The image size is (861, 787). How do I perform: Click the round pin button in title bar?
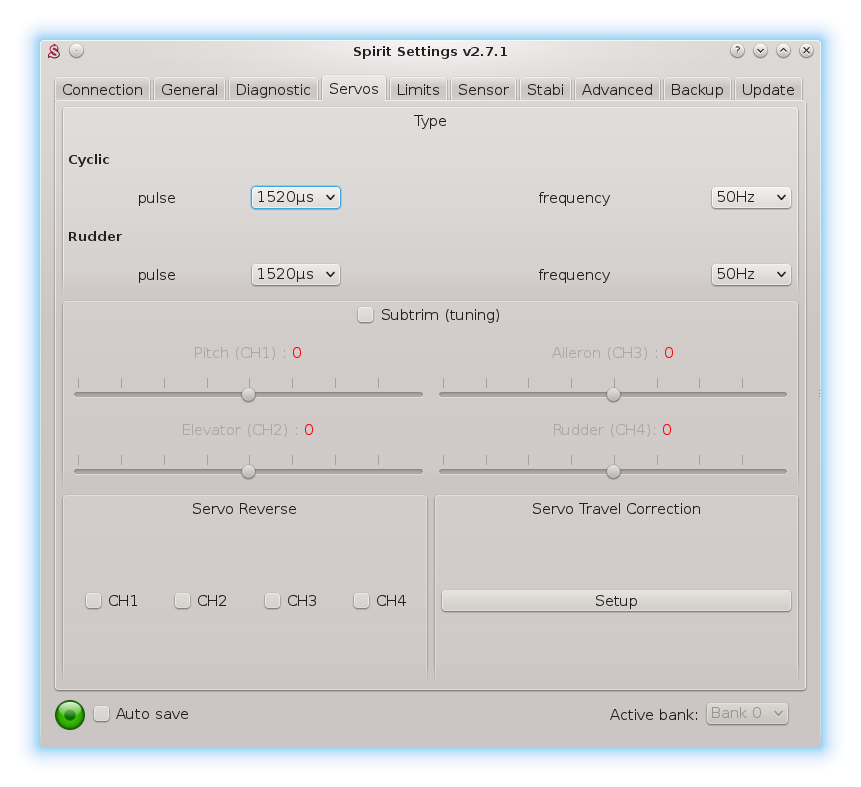tap(77, 51)
